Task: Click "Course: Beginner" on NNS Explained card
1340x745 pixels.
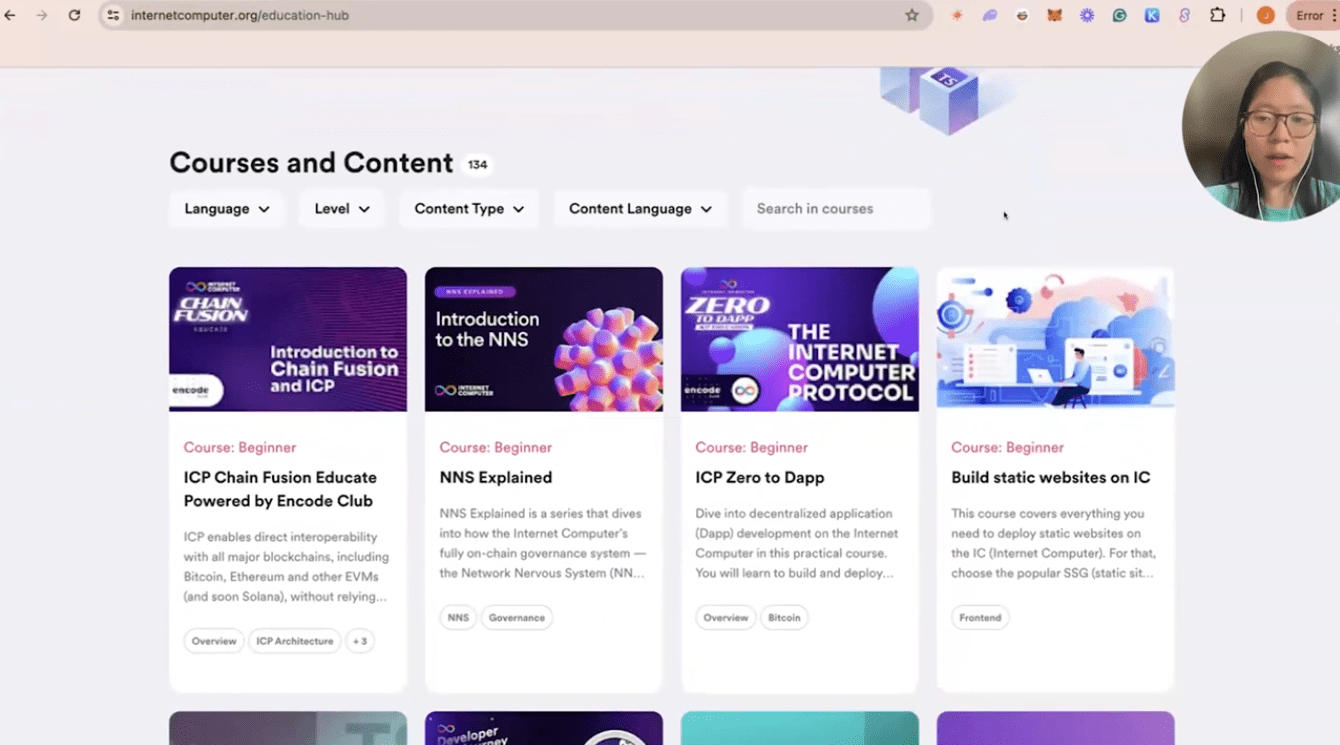Action: [496, 447]
